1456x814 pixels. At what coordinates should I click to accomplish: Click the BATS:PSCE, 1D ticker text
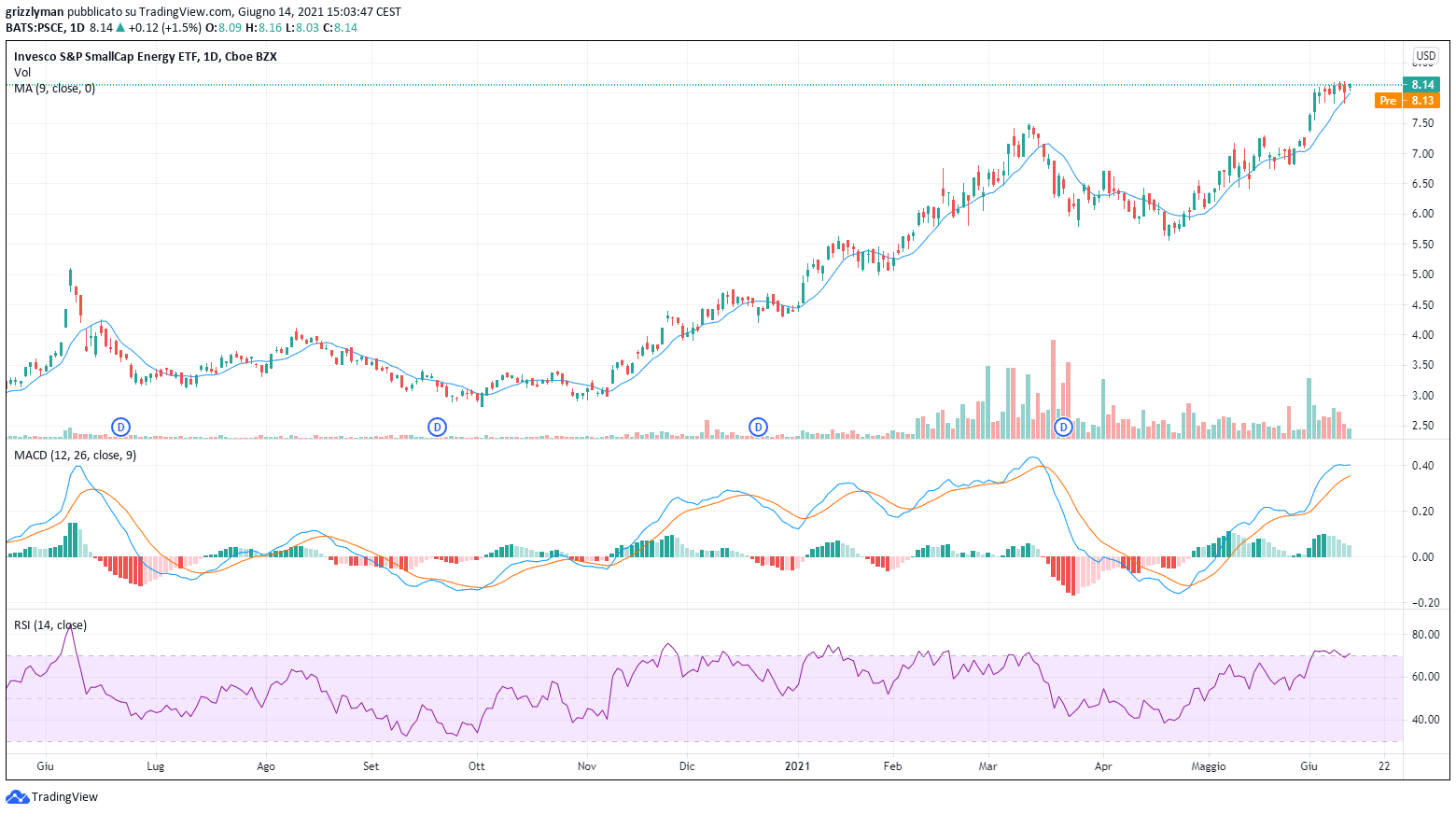pyautogui.click(x=45, y=27)
